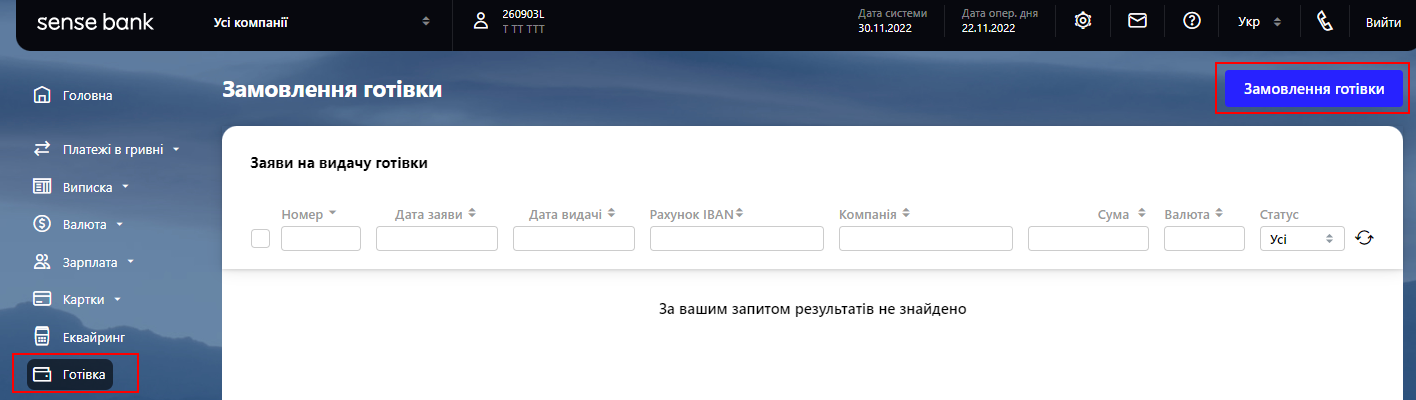Focus the Валюта filter field

pyautogui.click(x=1205, y=238)
